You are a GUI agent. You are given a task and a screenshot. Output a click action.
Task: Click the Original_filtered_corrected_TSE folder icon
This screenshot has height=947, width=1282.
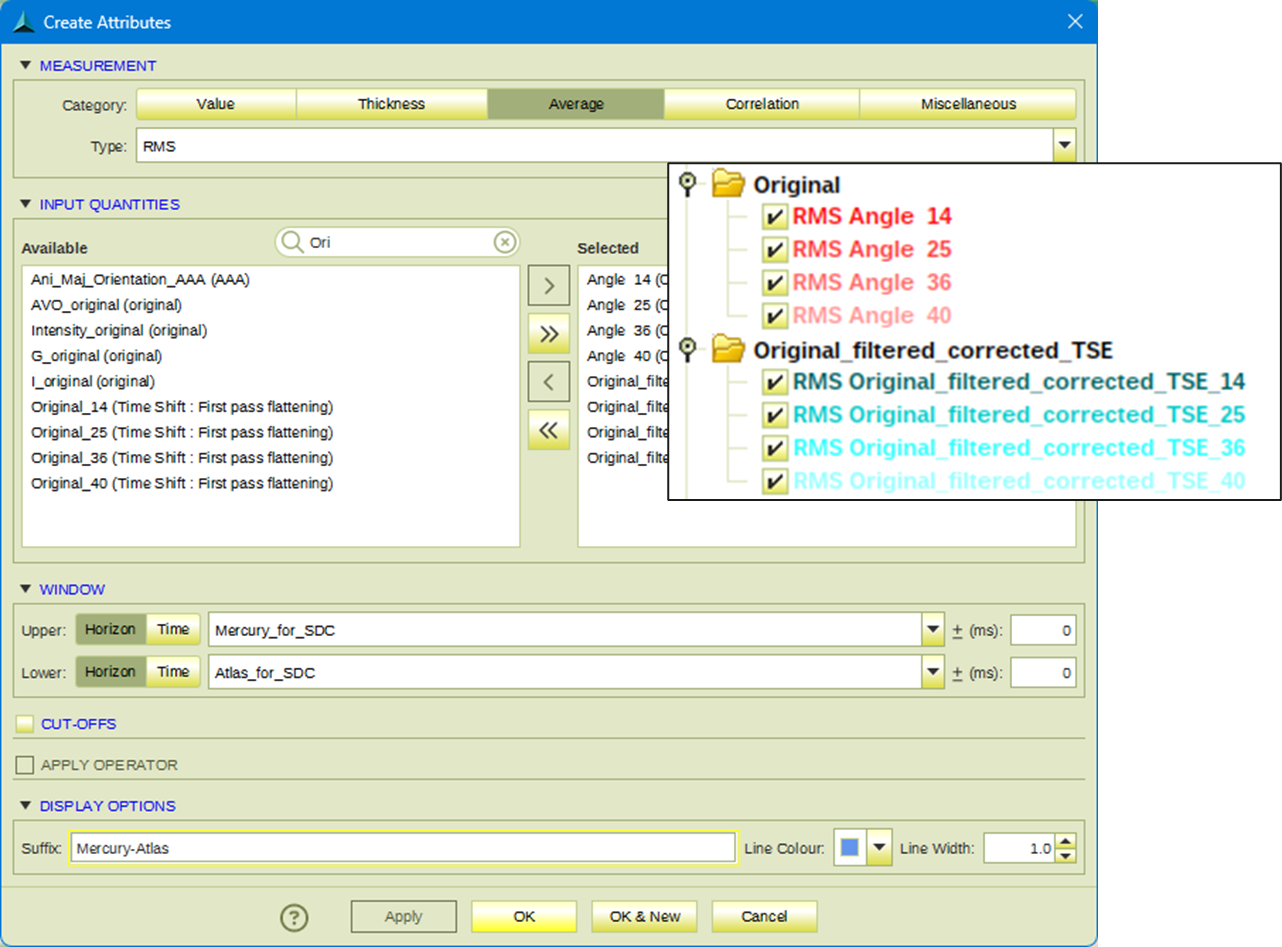(729, 349)
